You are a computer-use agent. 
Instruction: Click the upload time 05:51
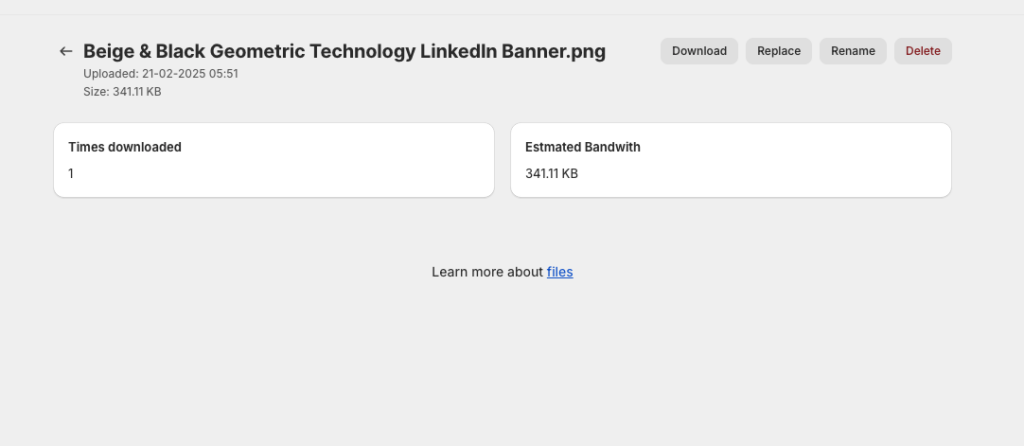[x=224, y=74]
